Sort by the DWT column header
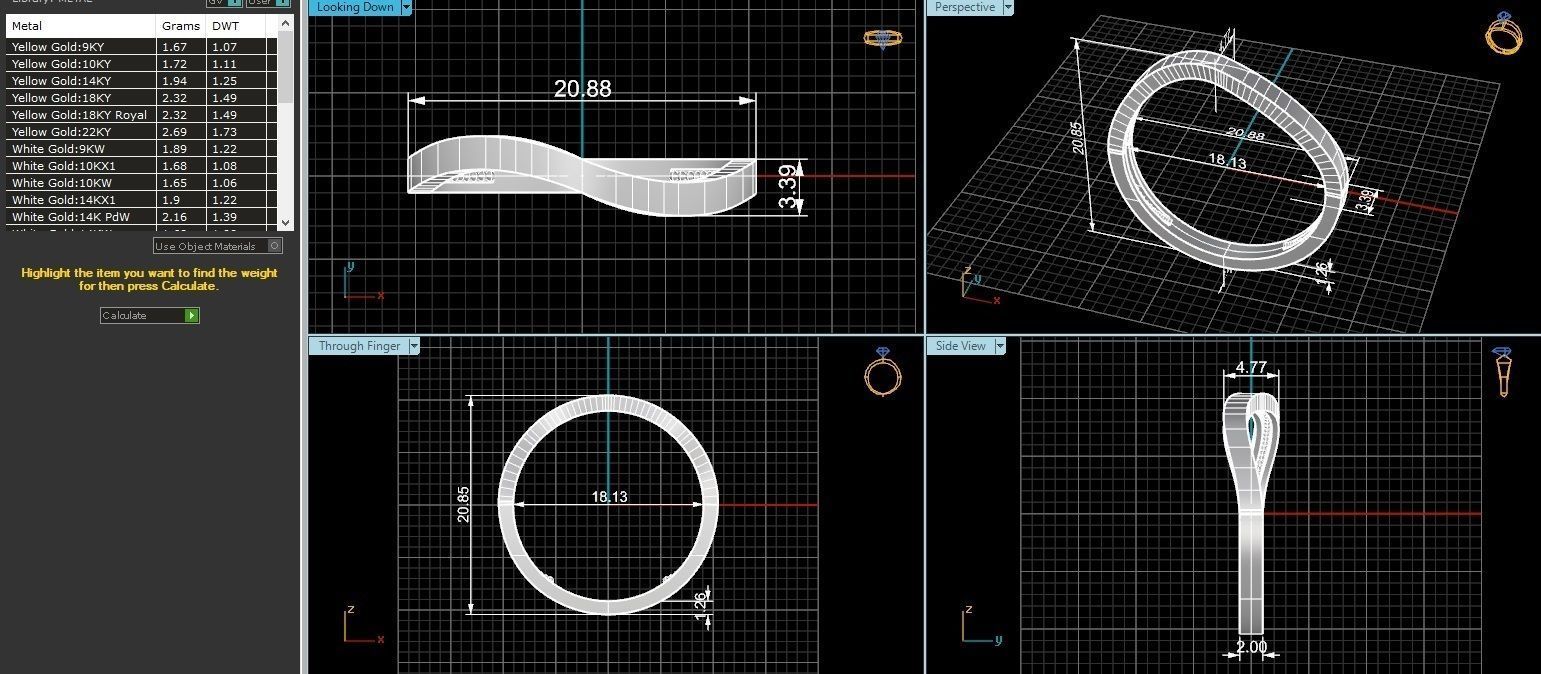Viewport: 1541px width, 674px height. (x=236, y=26)
